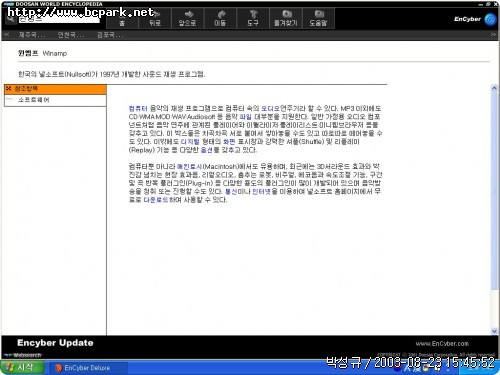The height and width of the screenshot is (375, 500).
Task: Select the third history tab 김포국...
Action: [x=110, y=35]
